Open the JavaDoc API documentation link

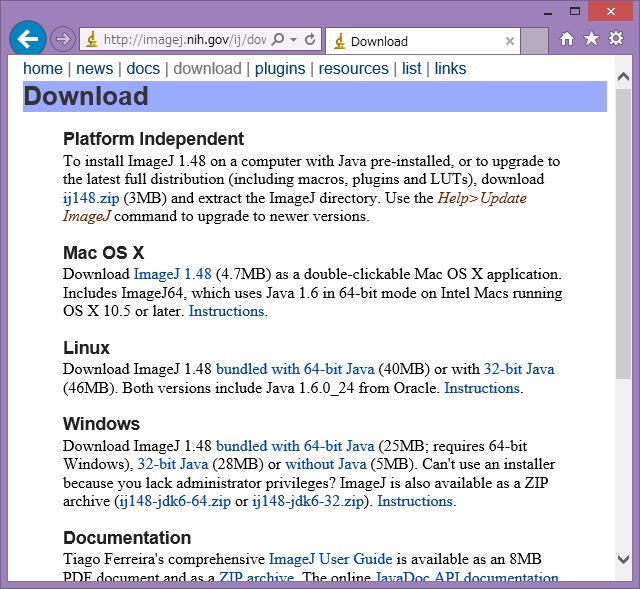[x=467, y=577]
